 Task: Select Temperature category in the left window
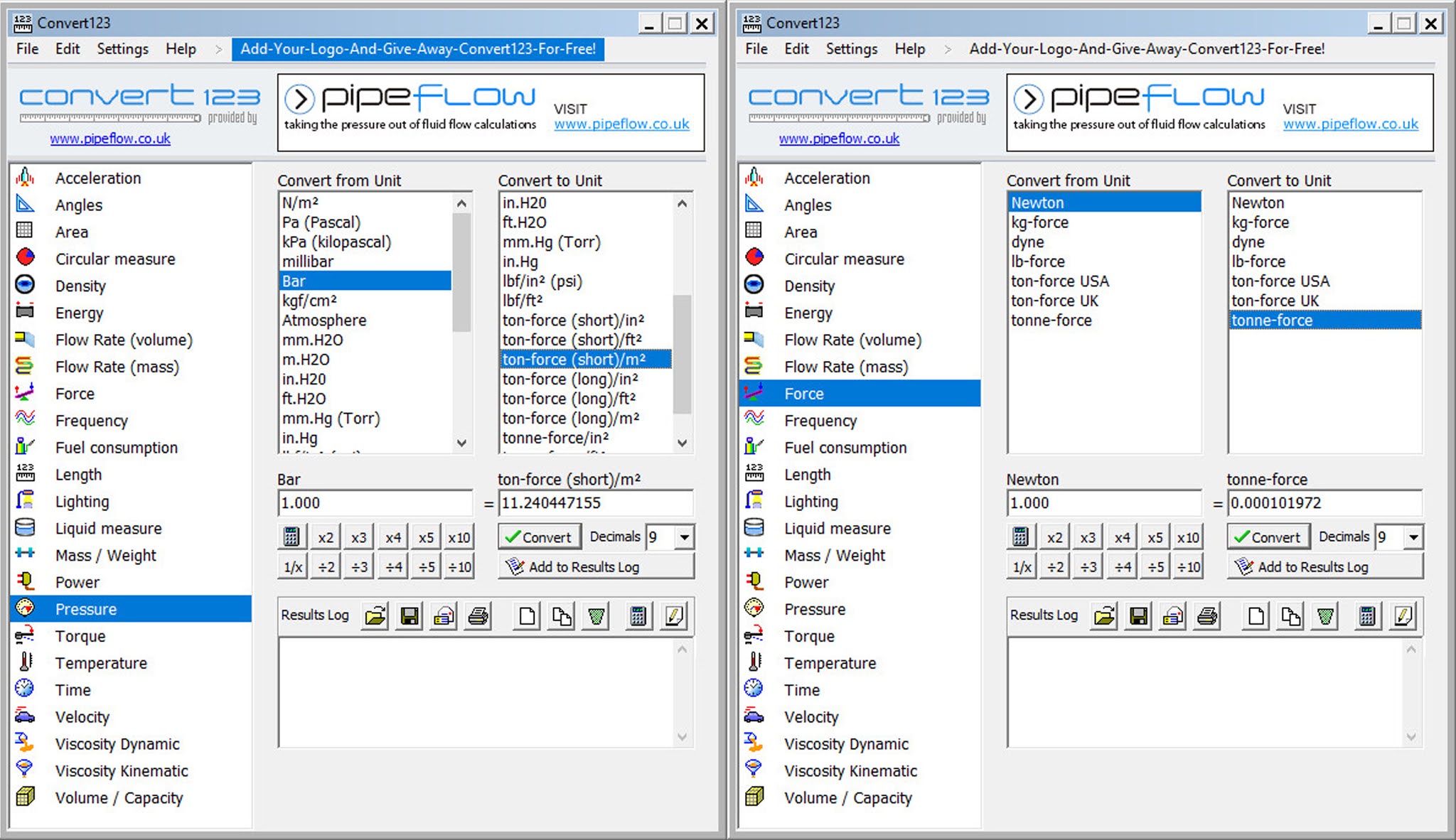click(101, 663)
